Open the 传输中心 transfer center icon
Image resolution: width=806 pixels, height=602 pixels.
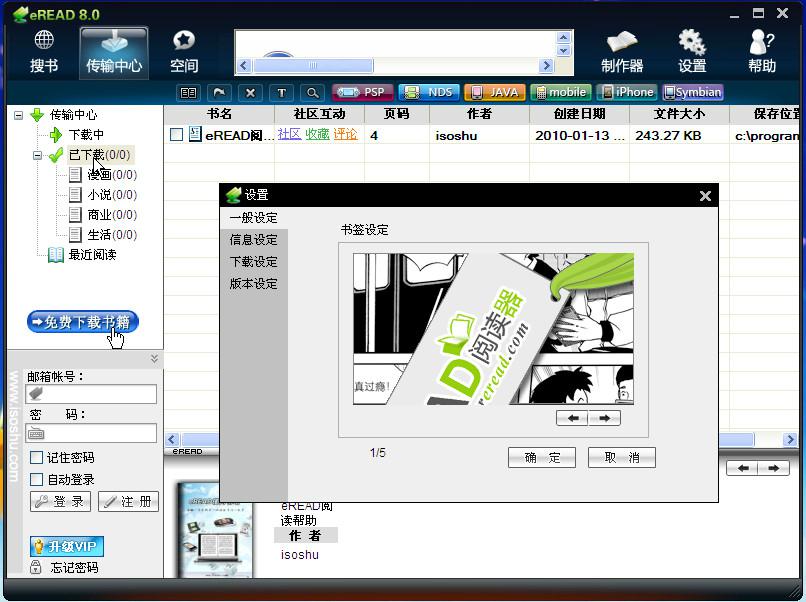tap(114, 53)
